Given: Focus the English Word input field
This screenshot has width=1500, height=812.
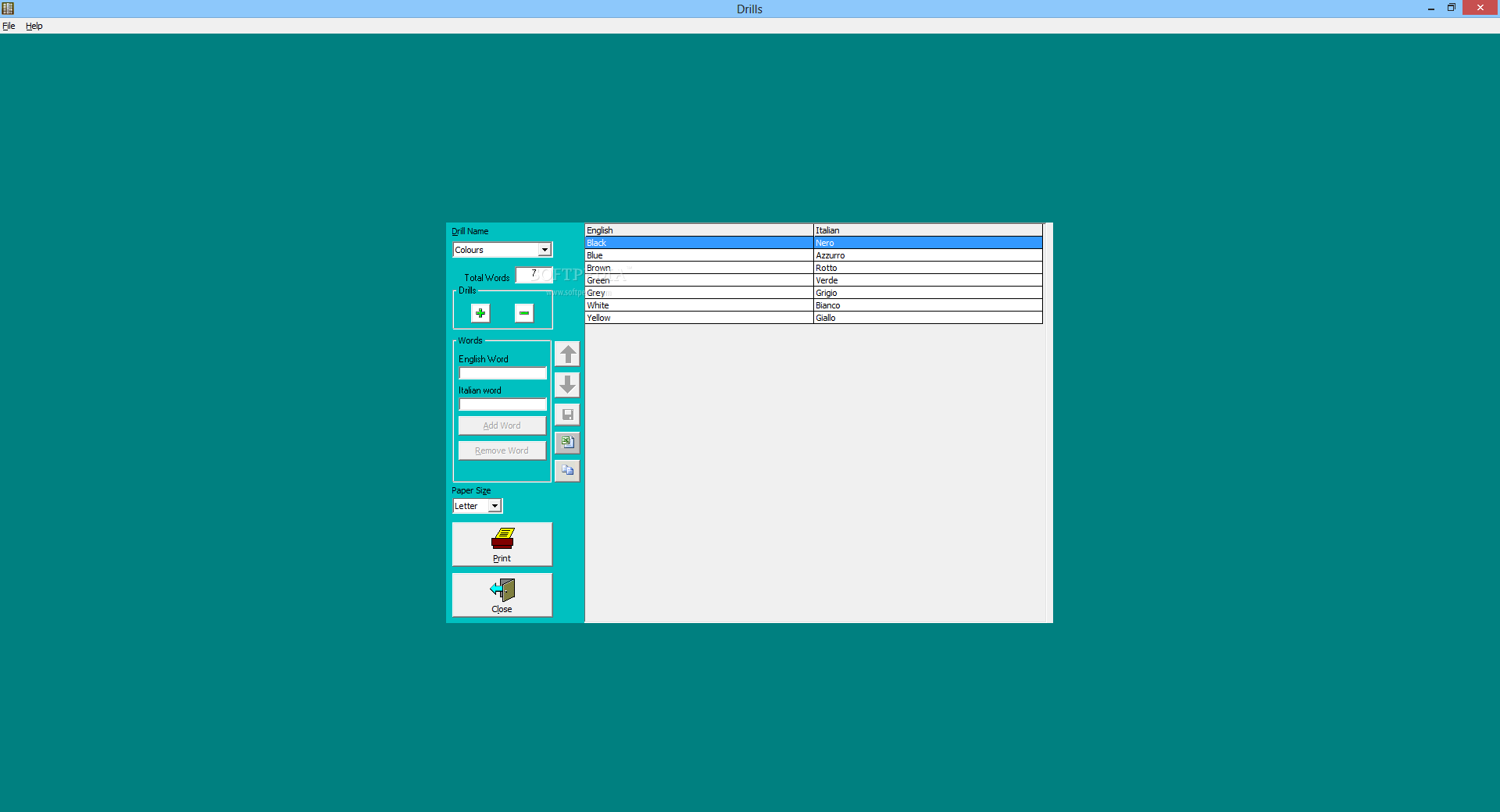Looking at the screenshot, I should tap(502, 373).
